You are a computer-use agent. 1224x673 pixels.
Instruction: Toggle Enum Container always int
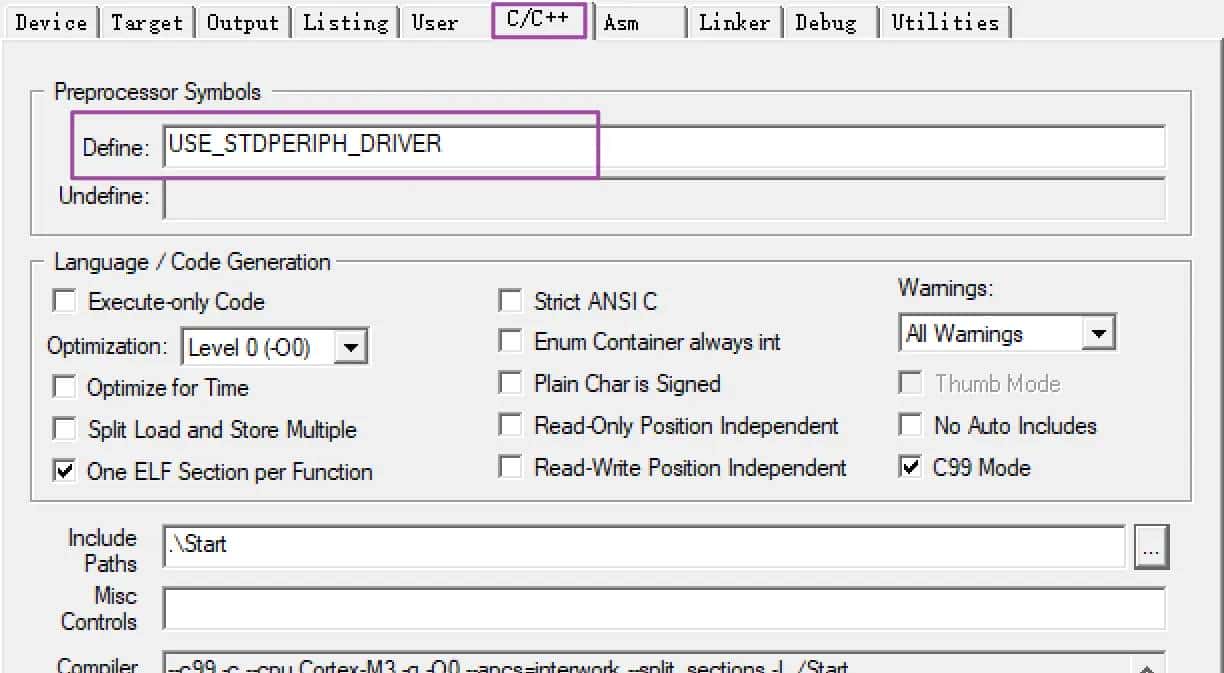click(511, 342)
